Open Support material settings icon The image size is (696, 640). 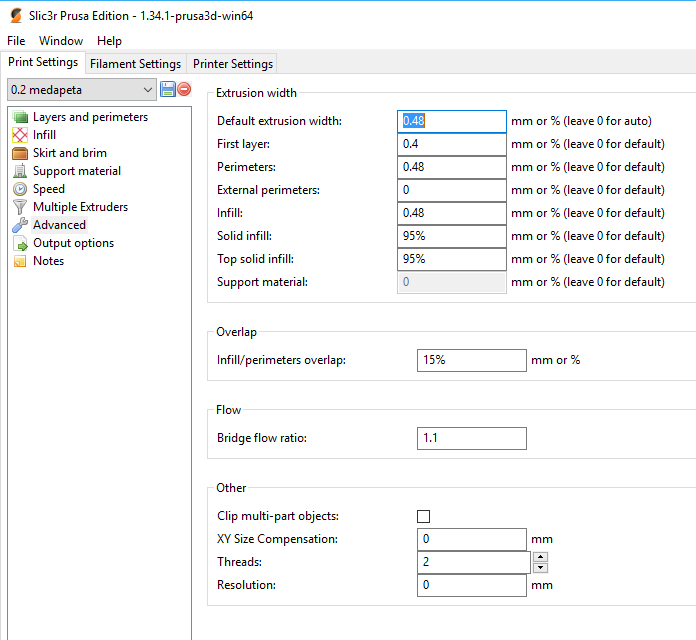pos(20,171)
